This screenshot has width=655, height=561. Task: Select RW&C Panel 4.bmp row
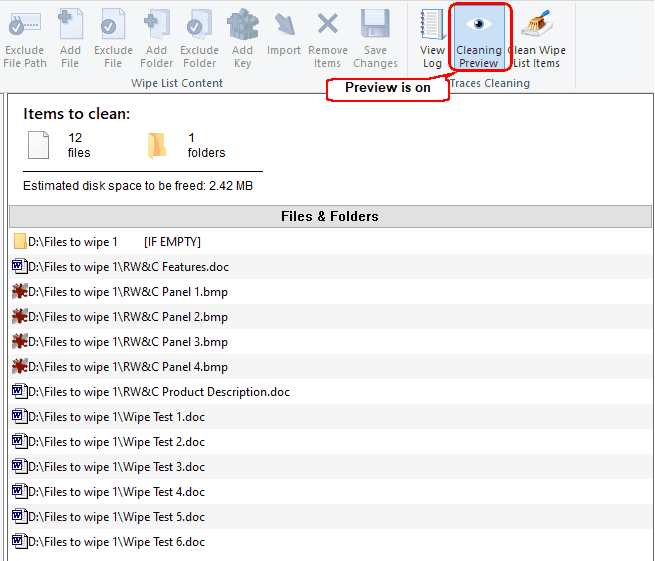click(330, 367)
